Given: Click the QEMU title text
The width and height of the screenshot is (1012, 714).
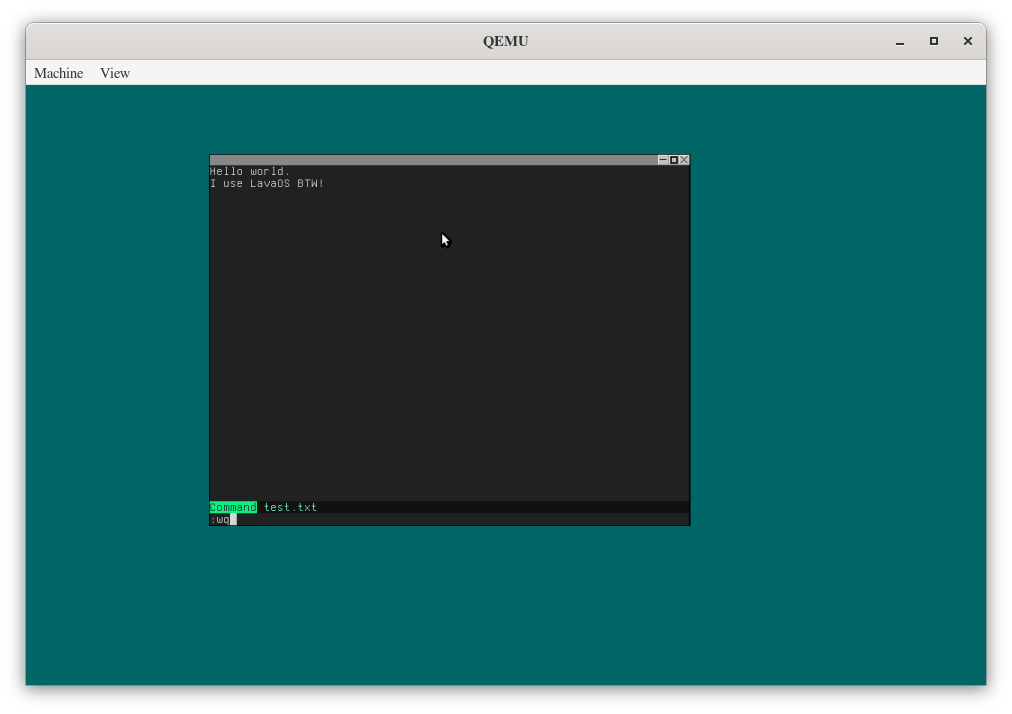Looking at the screenshot, I should [506, 41].
